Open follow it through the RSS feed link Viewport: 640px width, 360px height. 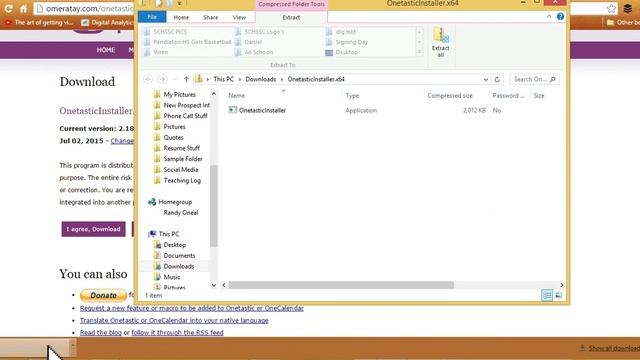point(177,333)
